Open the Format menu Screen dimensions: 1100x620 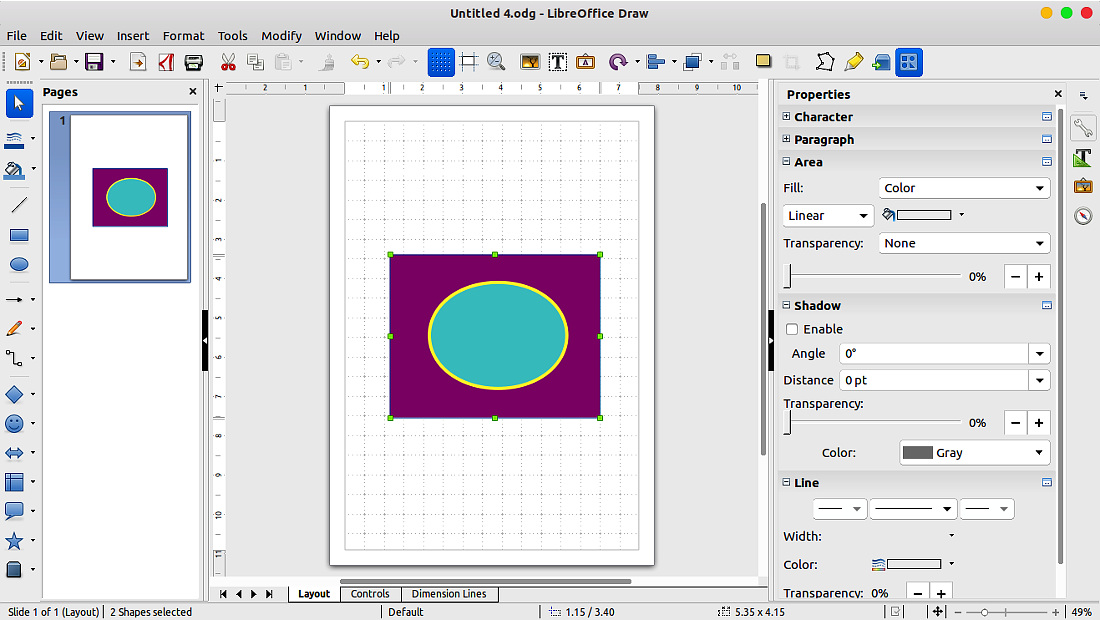pyautogui.click(x=183, y=36)
